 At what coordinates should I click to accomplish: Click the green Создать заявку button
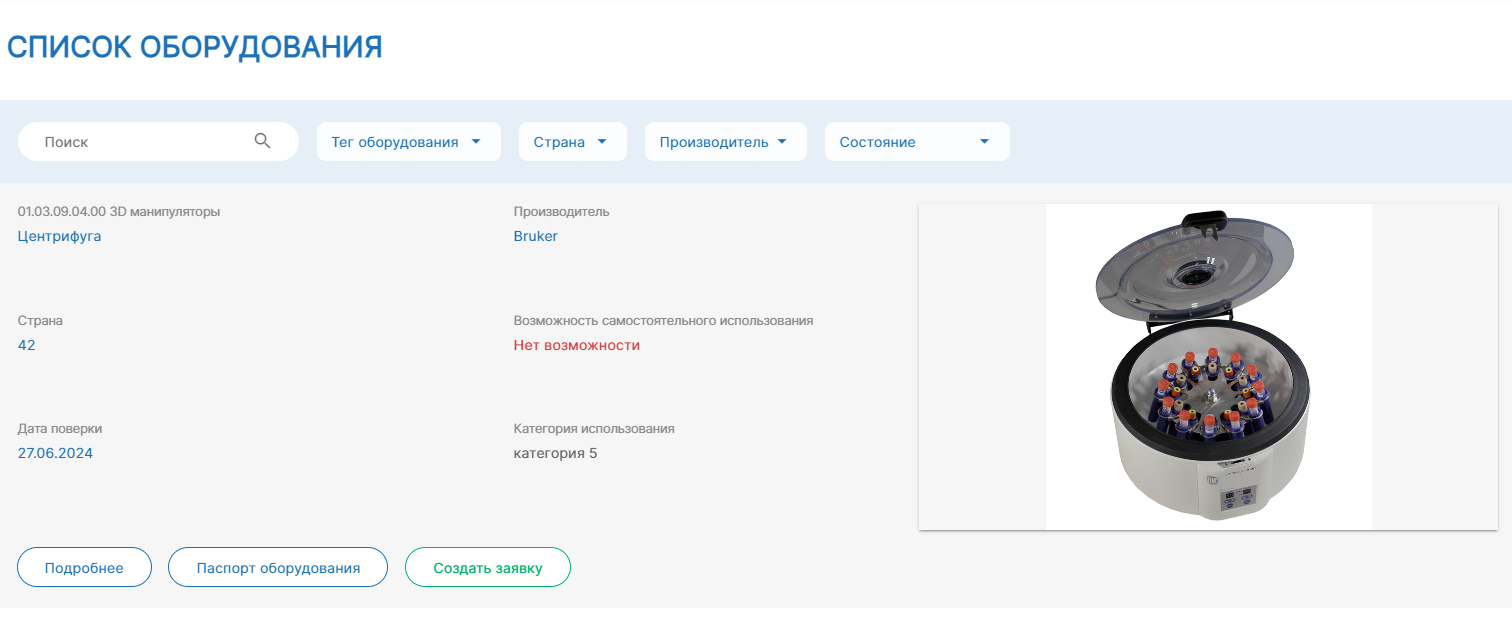pyautogui.click(x=488, y=568)
